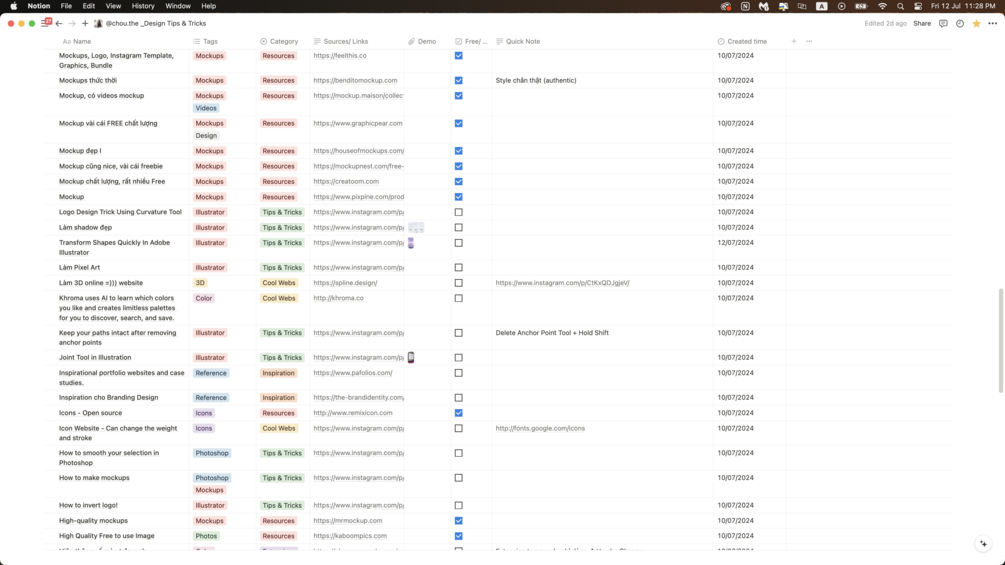Screen dimensions: 1005x565
Task: Click Photos tag in High Quality Free row
Action: 206,536
